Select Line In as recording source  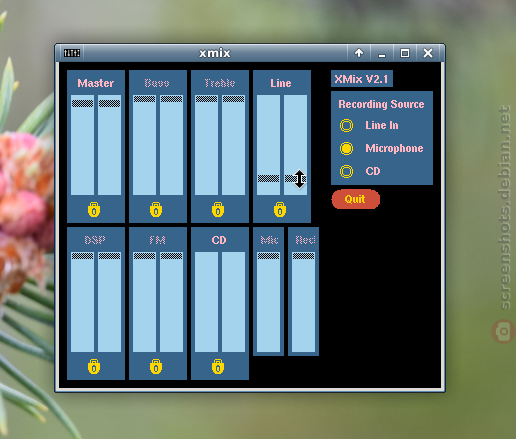[x=346, y=125]
